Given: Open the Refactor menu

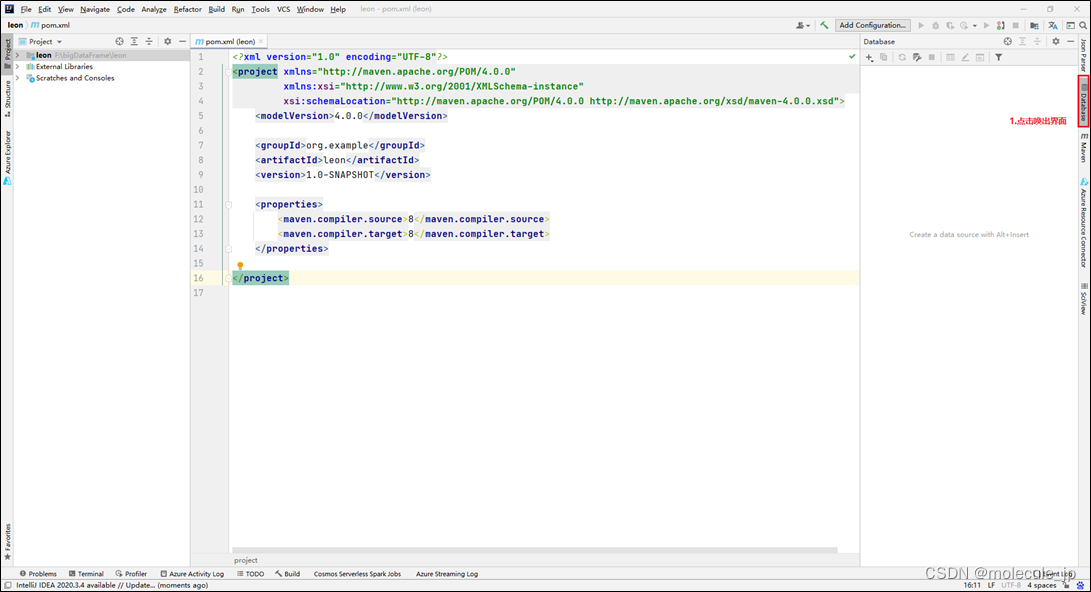Looking at the screenshot, I should click(187, 9).
